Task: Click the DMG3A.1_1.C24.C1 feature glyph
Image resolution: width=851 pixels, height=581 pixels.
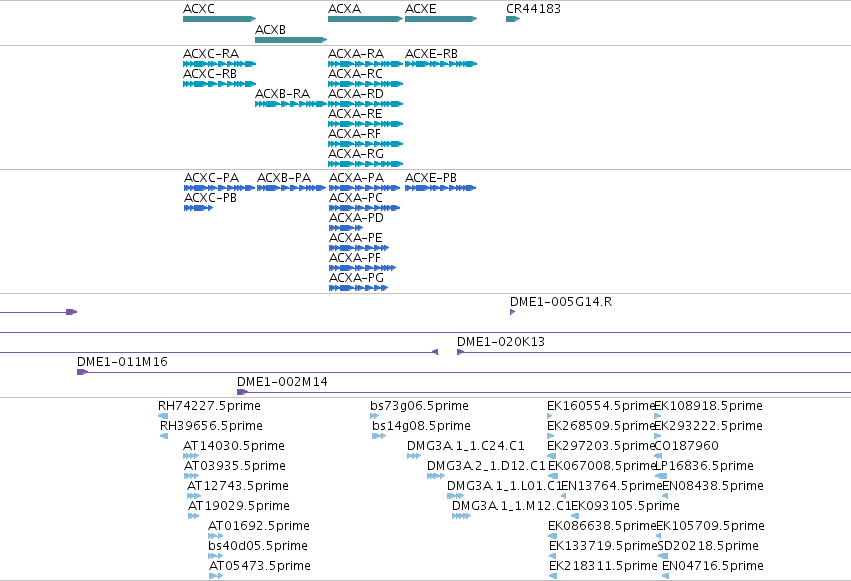Action: click(414, 456)
